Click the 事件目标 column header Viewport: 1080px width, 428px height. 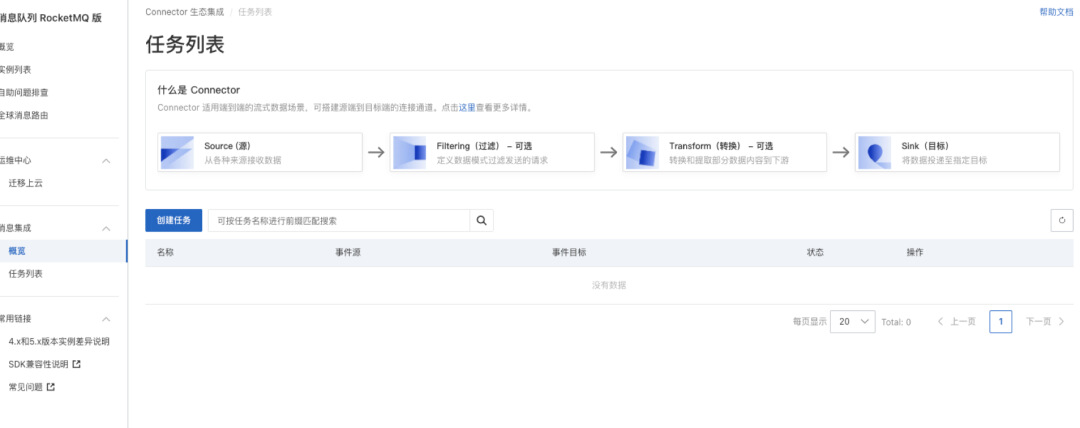pyautogui.click(x=569, y=253)
